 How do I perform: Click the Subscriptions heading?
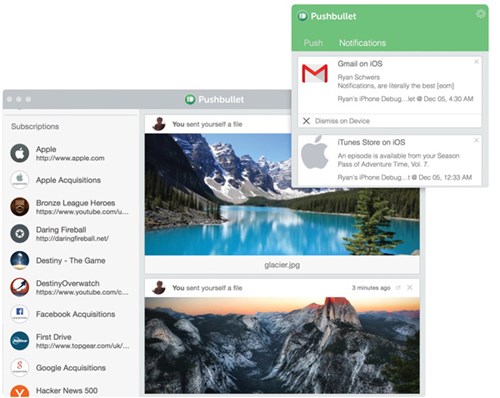tap(35, 127)
